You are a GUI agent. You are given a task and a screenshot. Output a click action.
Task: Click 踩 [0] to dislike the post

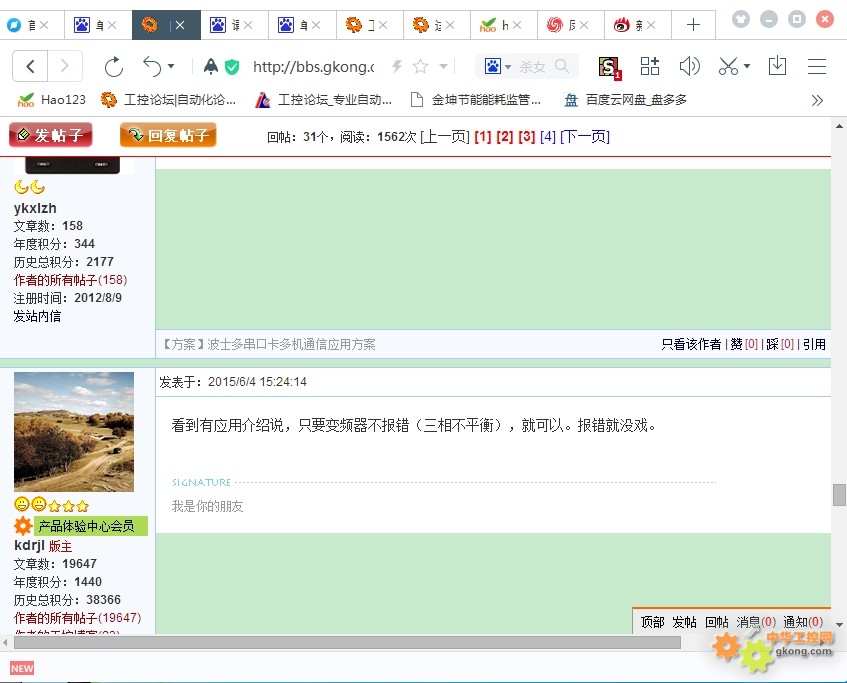pyautogui.click(x=780, y=344)
